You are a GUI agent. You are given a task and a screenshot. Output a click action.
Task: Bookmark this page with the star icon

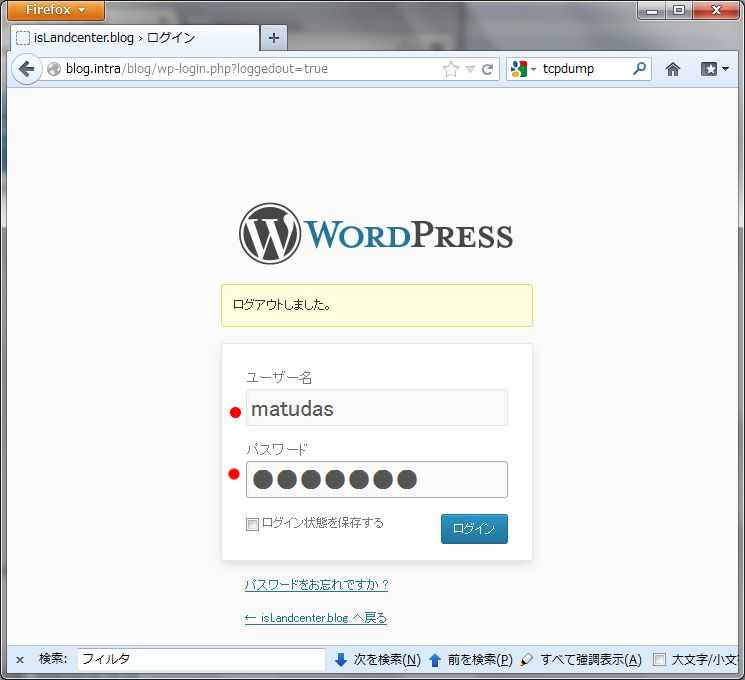pyautogui.click(x=451, y=69)
